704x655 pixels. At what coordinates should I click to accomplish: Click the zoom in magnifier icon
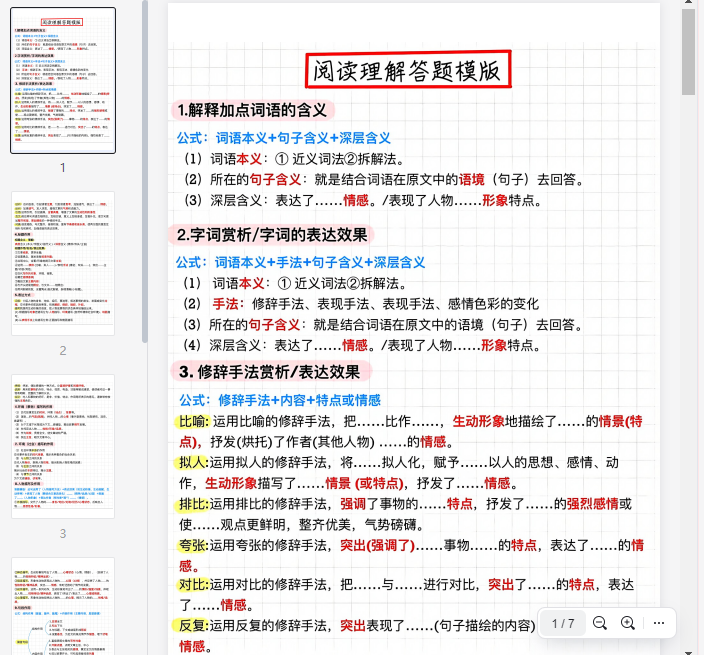pyautogui.click(x=628, y=623)
